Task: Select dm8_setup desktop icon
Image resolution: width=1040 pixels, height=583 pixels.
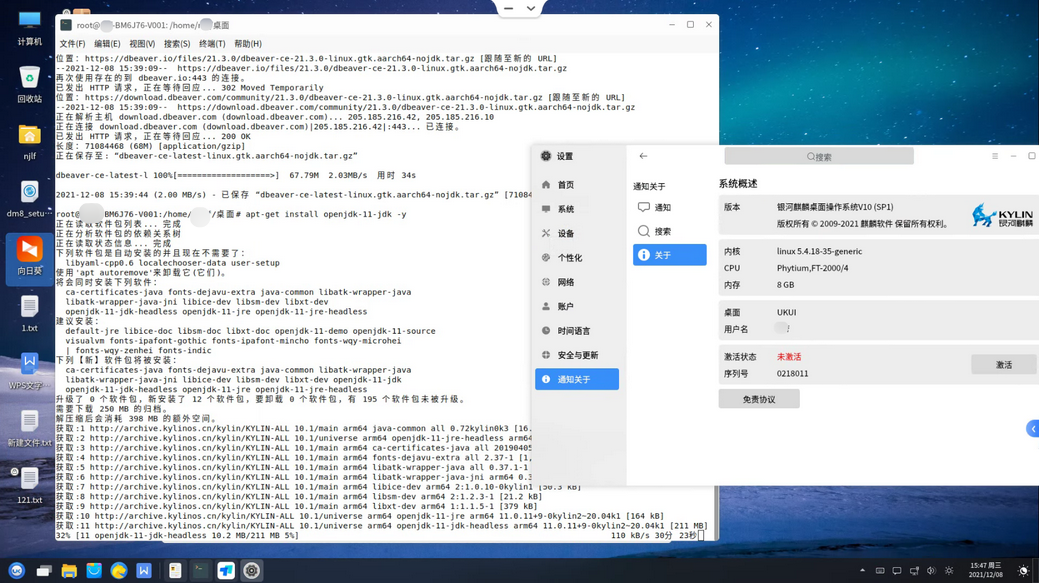Action: pyautogui.click(x=29, y=199)
